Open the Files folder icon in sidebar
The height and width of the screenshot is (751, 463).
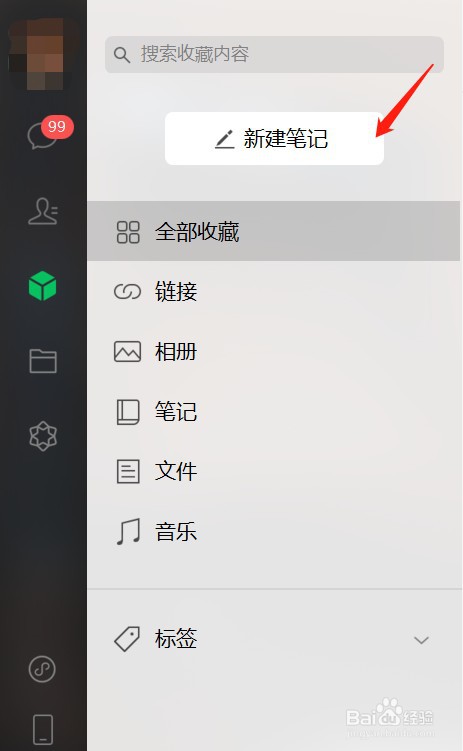[43, 361]
